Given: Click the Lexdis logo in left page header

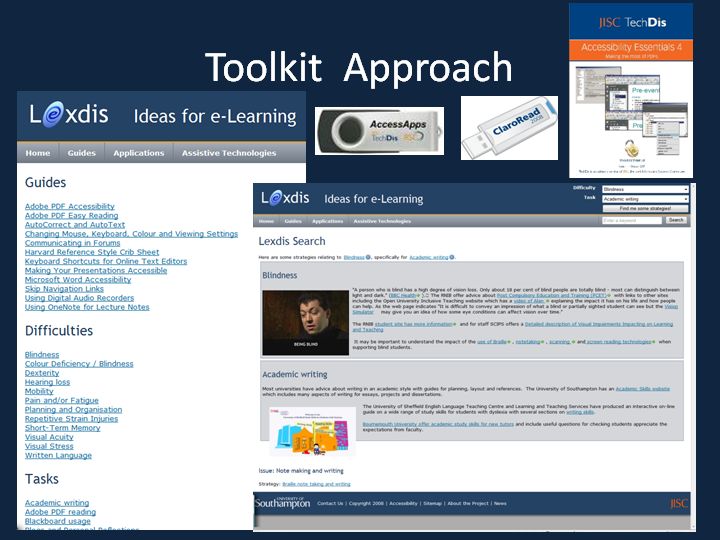Looking at the screenshot, I should coord(68,116).
